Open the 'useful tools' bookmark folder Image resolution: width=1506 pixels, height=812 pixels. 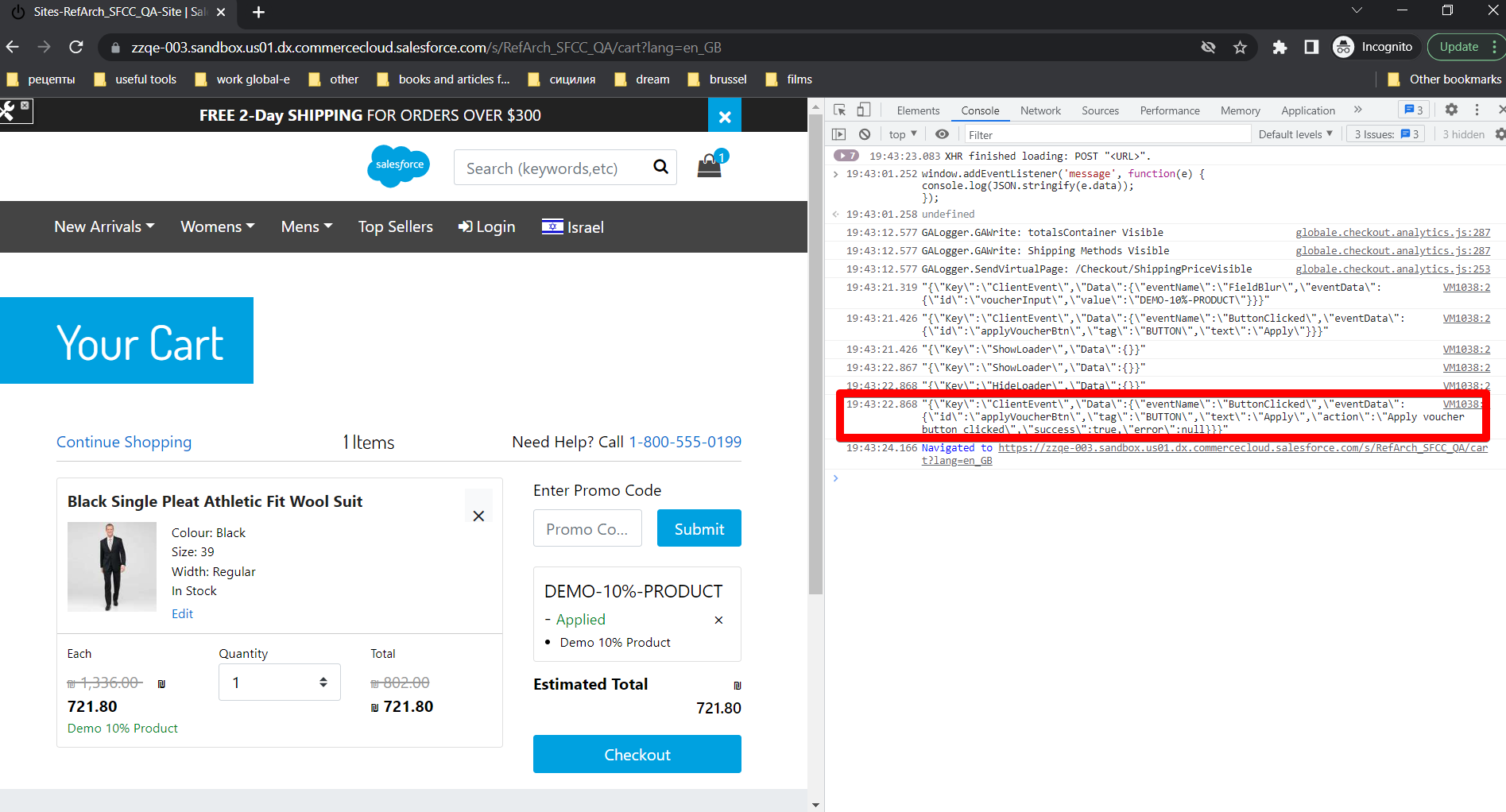[136, 79]
